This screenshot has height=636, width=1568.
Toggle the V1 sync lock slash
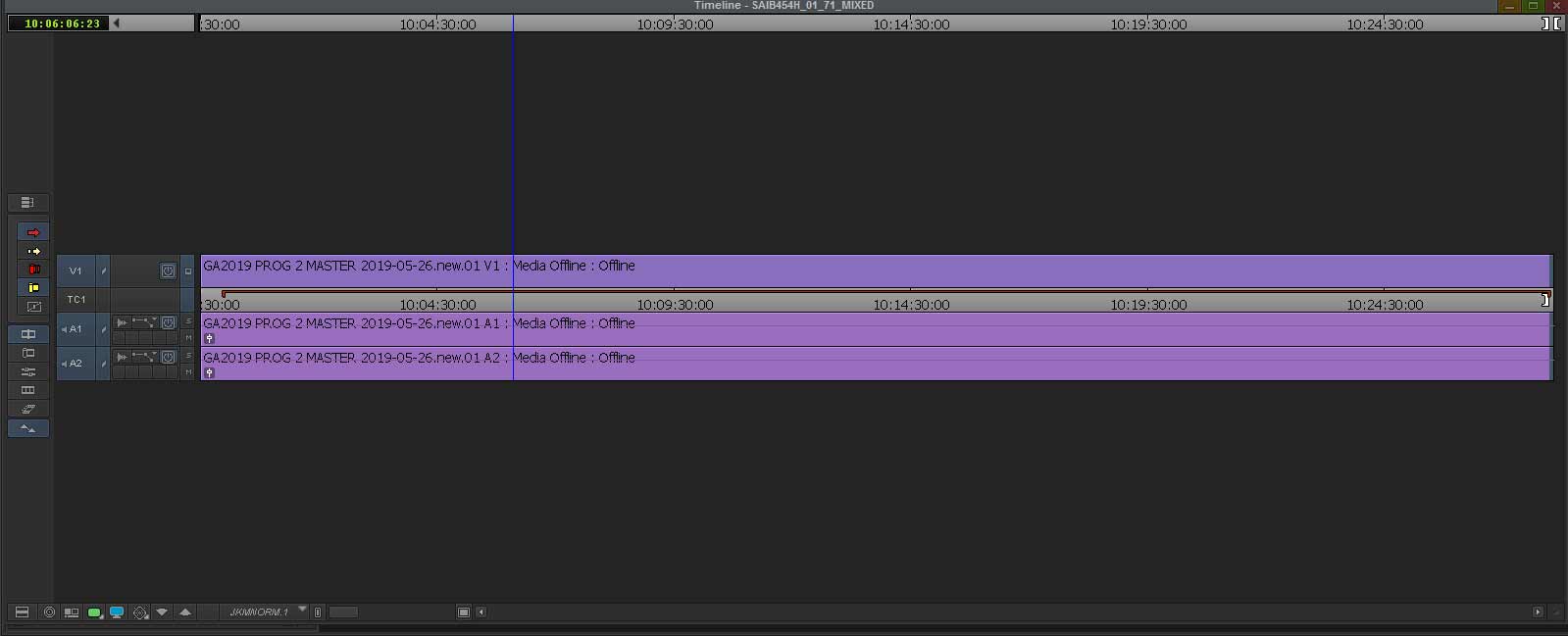(x=103, y=271)
